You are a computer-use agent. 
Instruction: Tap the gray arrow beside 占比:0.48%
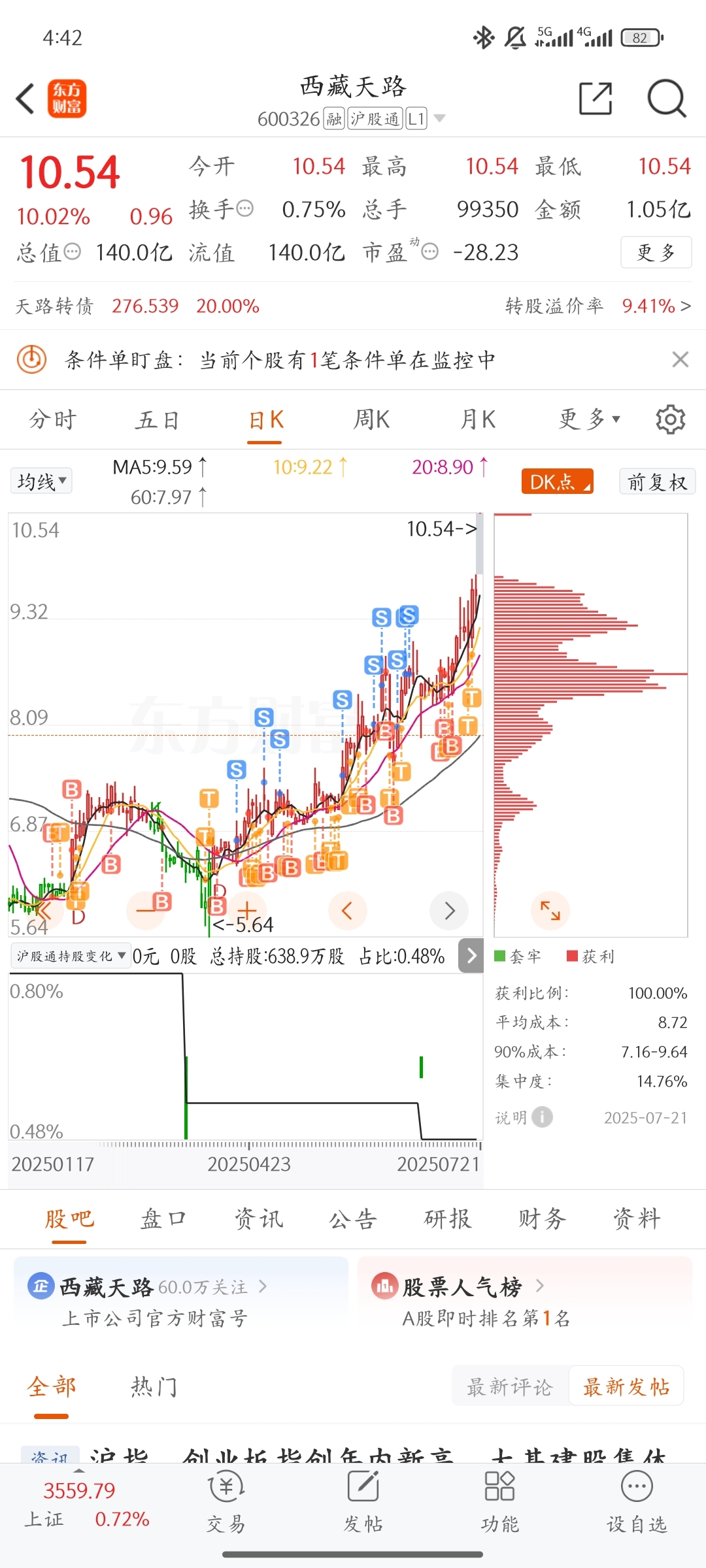point(471,956)
